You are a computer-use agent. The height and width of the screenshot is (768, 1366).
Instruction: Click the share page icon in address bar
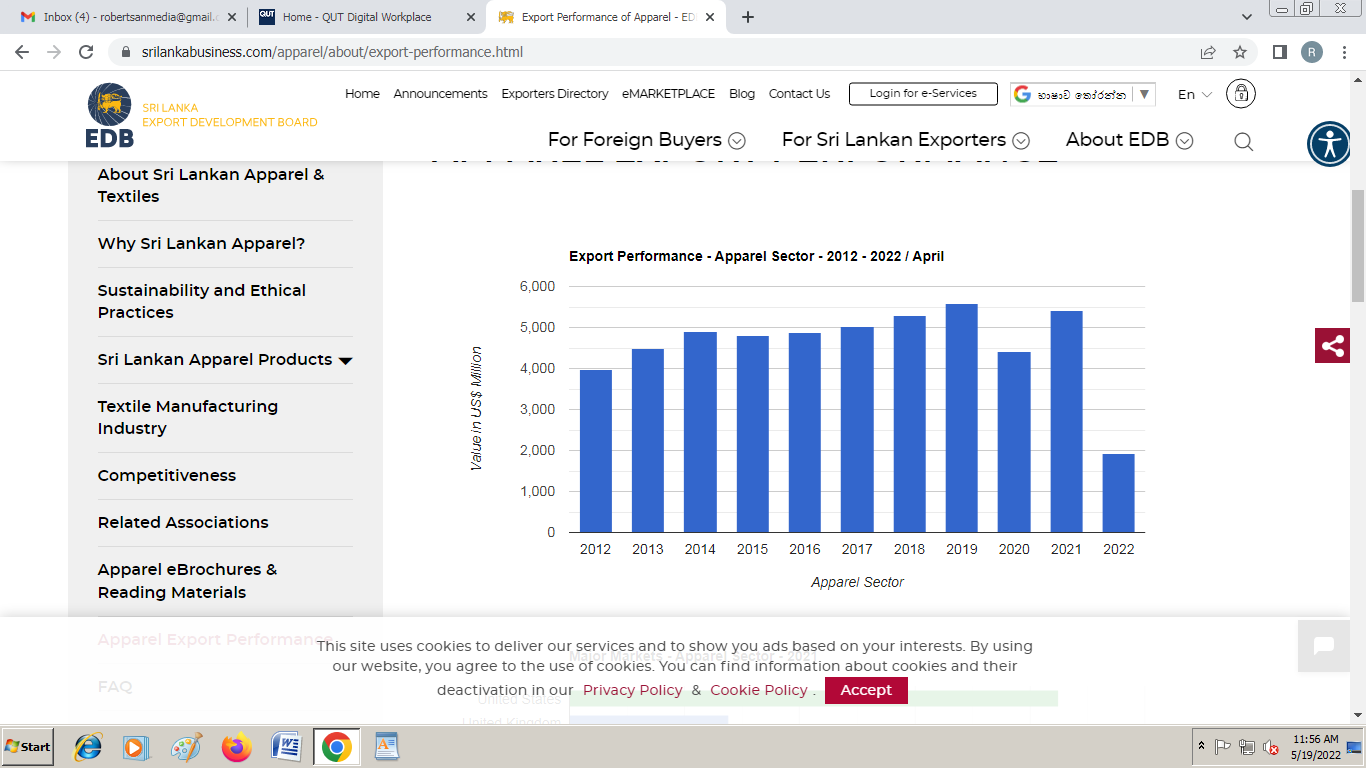tap(1208, 52)
